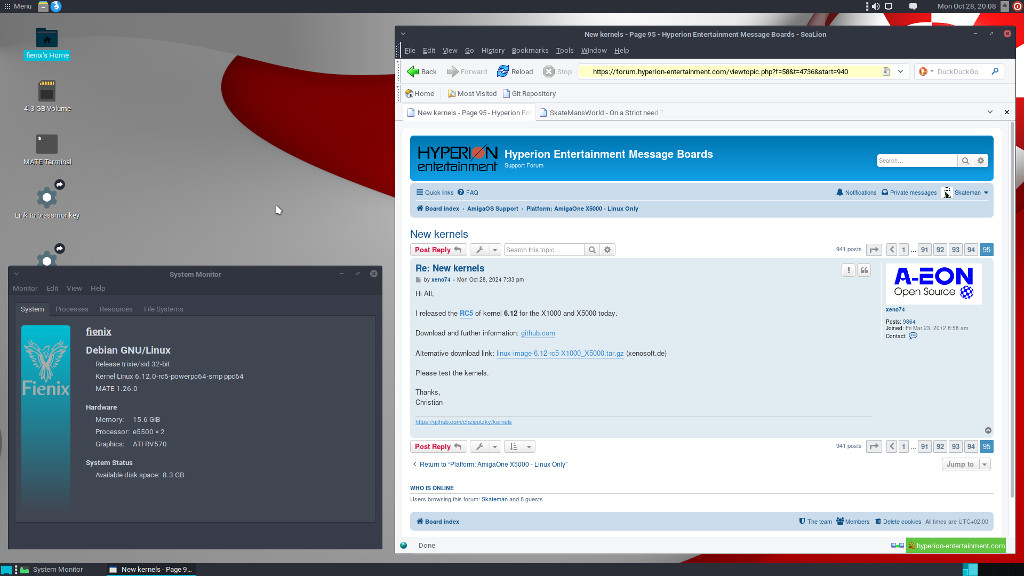Click the fienix hostname in System Monitor

coord(99,332)
